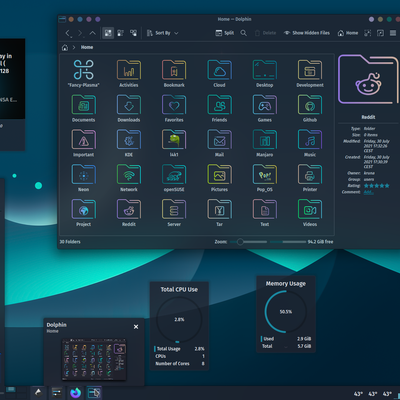Open the search magnifier in toolbar
Image resolution: width=400 pixels, height=400 pixels.
click(244, 33)
